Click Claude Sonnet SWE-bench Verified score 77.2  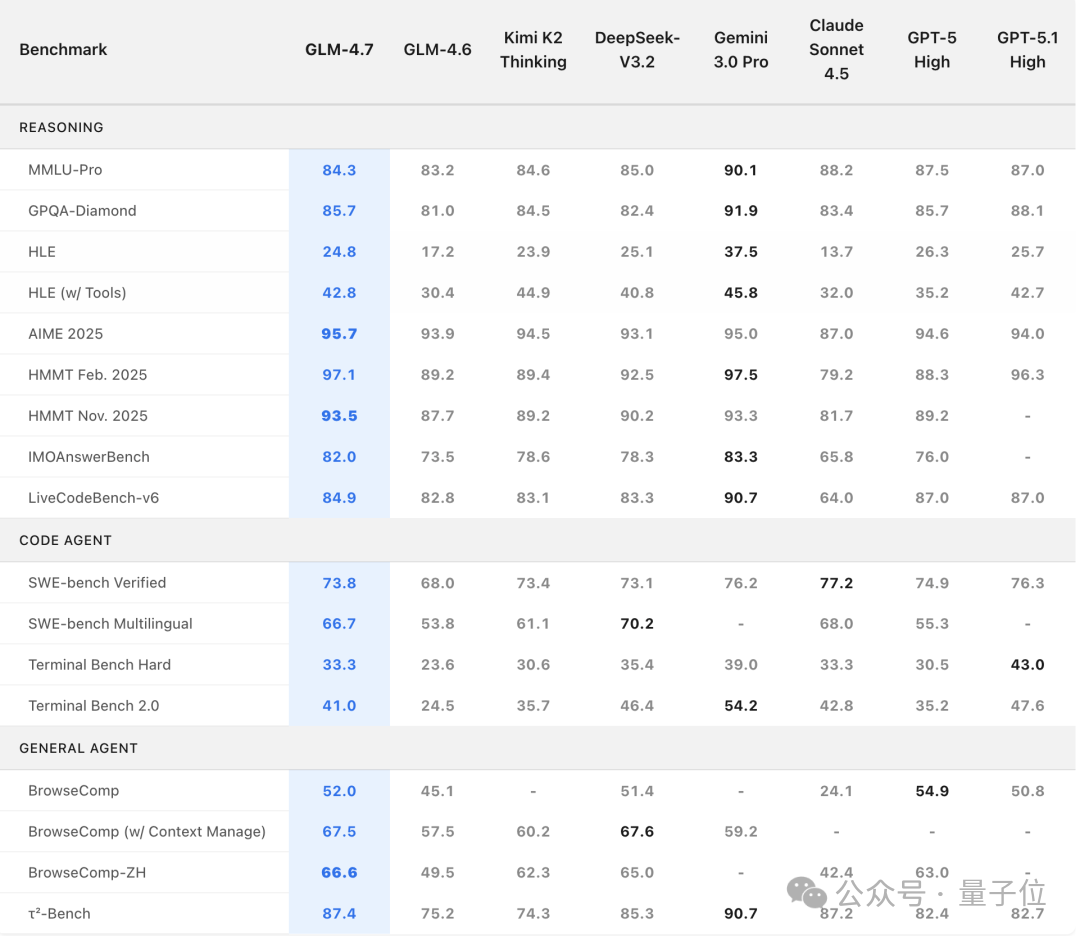tap(836, 583)
